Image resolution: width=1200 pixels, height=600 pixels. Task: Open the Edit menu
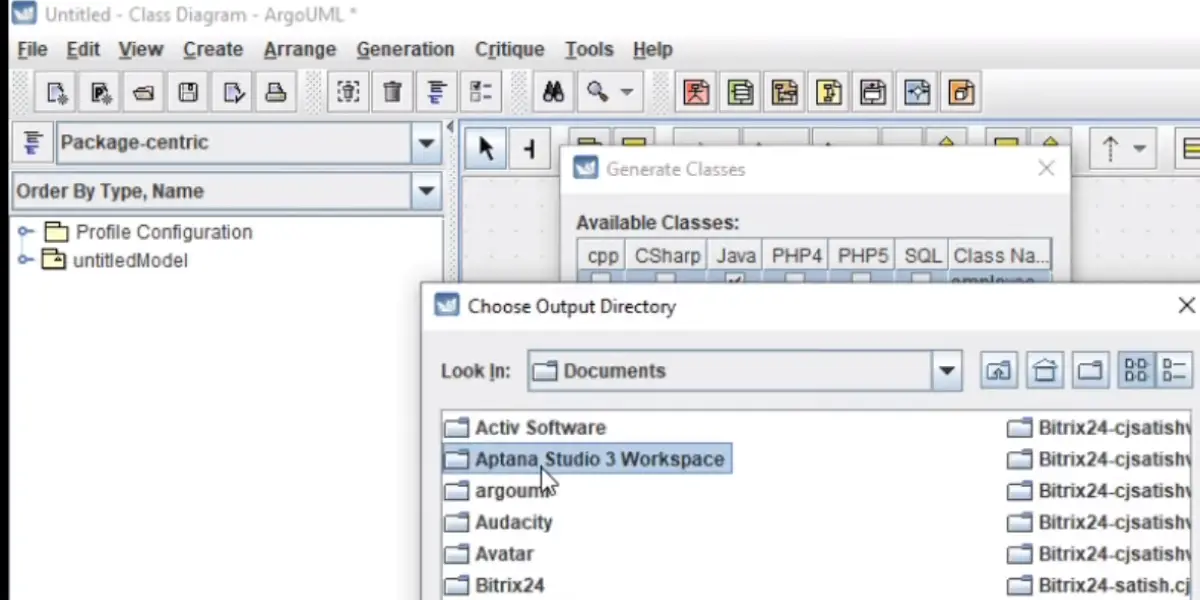(x=83, y=49)
